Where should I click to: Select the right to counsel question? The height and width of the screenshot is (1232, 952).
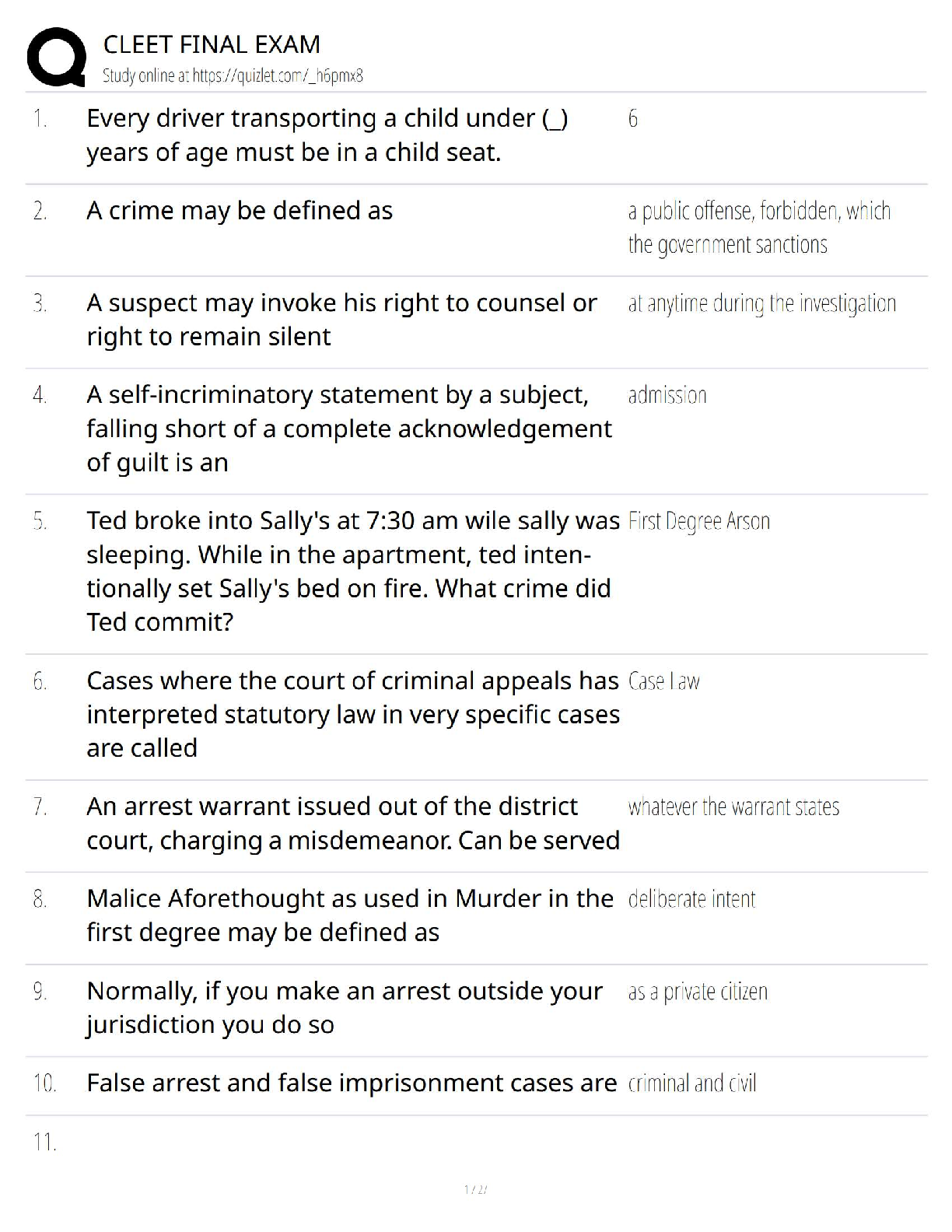(341, 320)
